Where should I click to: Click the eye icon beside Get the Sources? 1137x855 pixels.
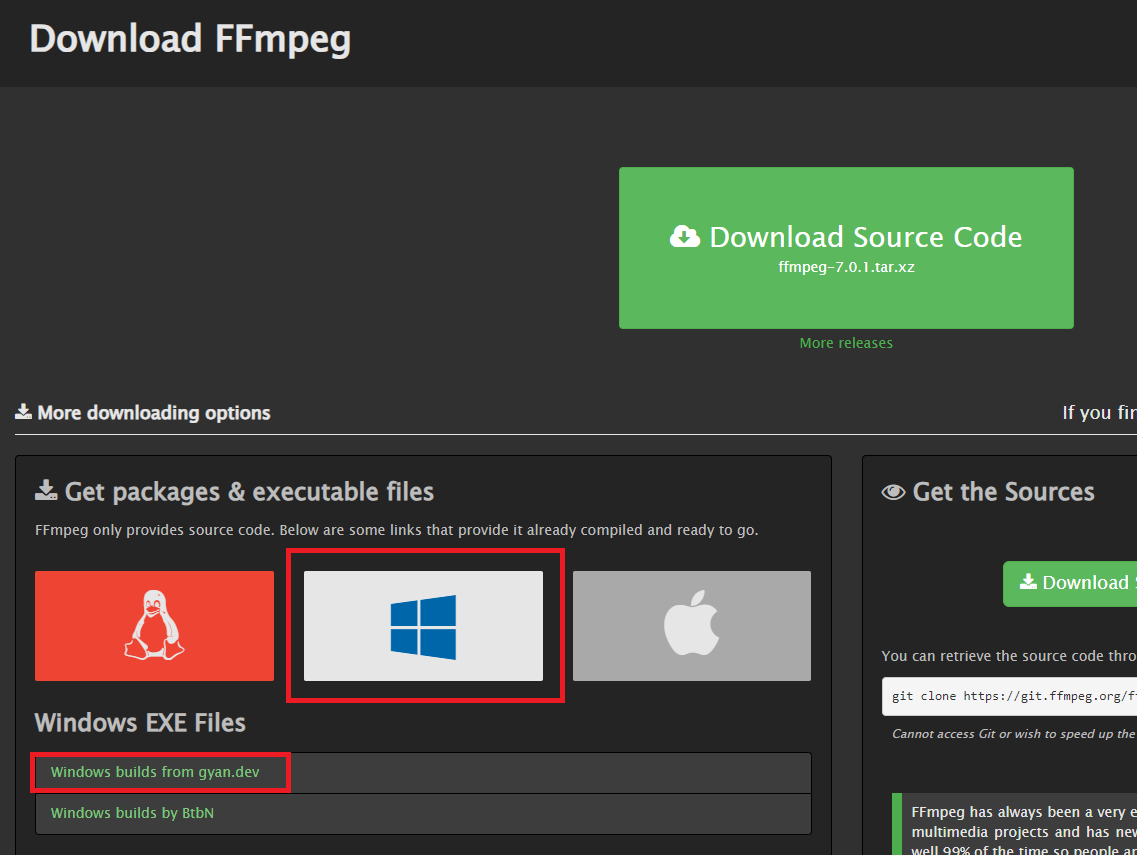pyautogui.click(x=893, y=492)
